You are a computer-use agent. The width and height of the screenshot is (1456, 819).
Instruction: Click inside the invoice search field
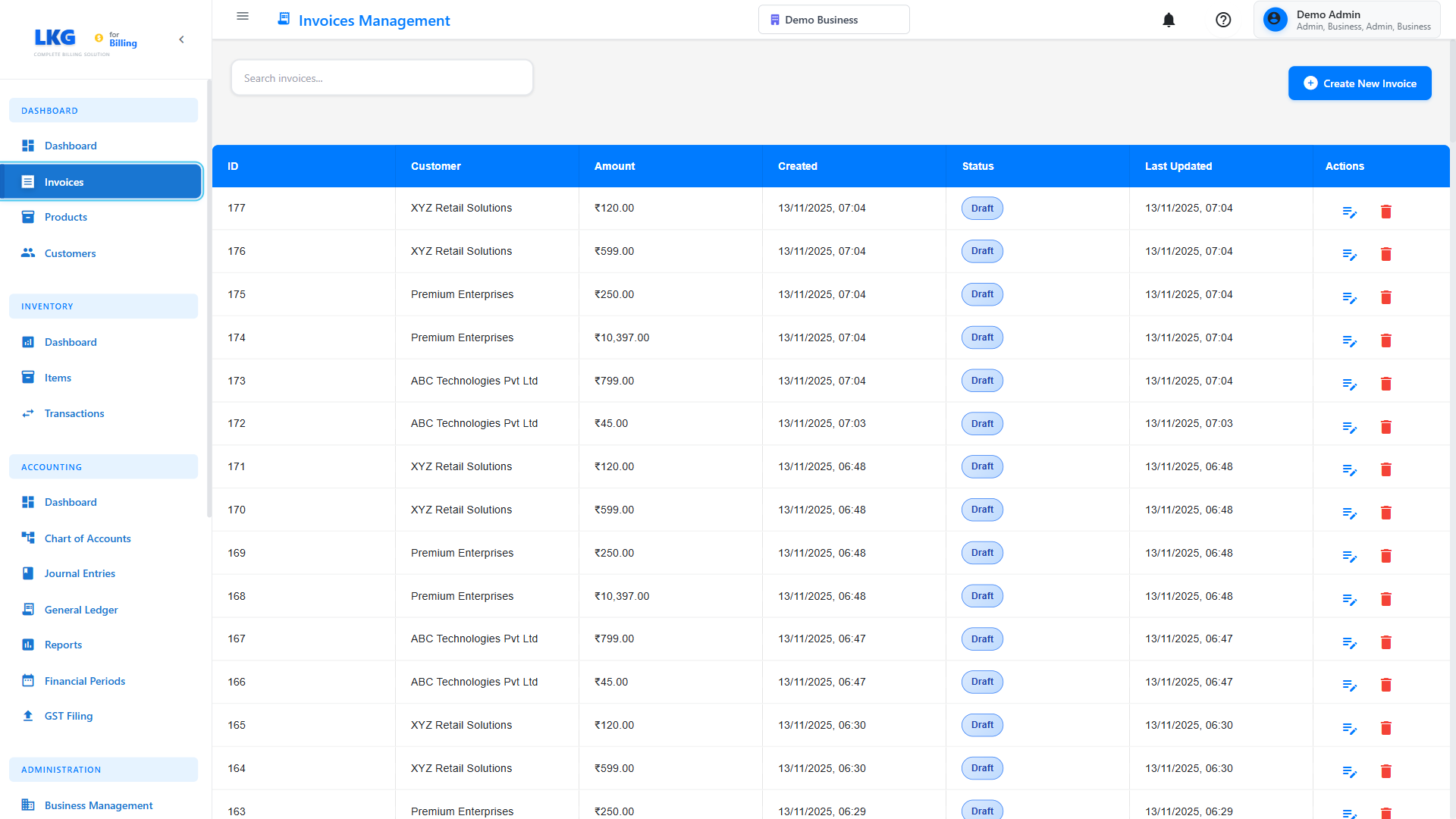tap(381, 77)
